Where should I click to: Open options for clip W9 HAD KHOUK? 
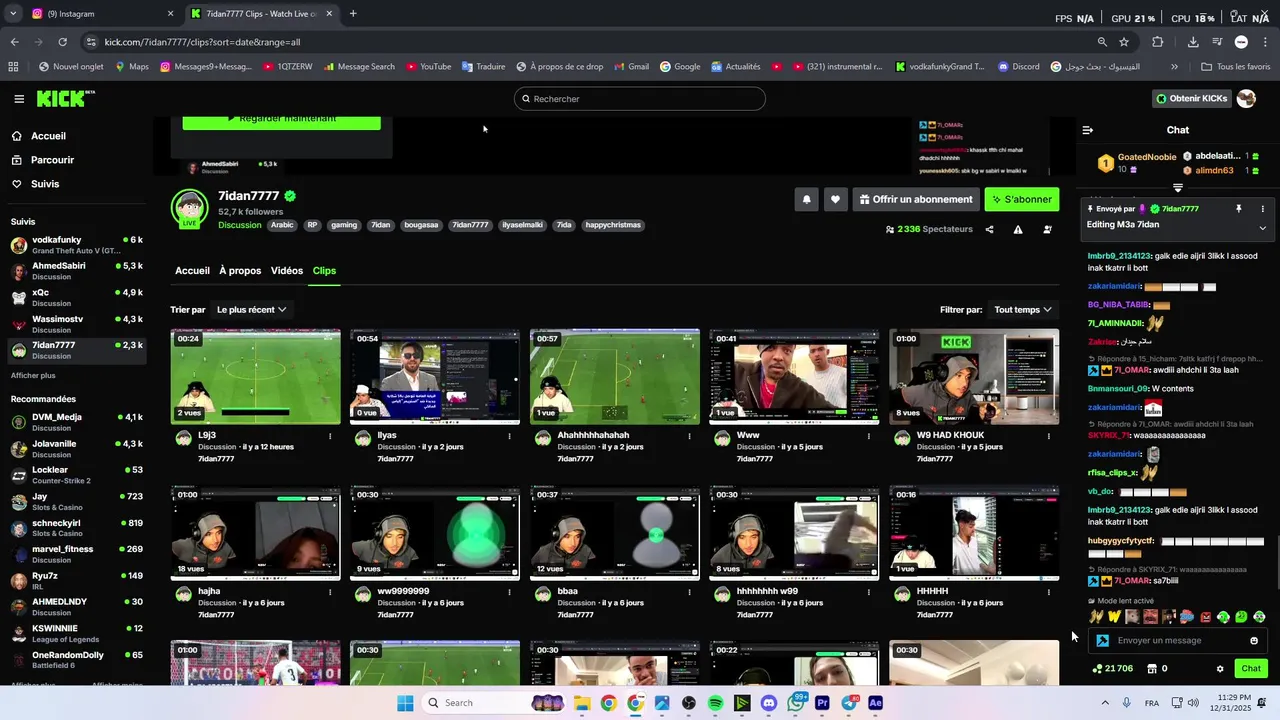coord(1049,436)
